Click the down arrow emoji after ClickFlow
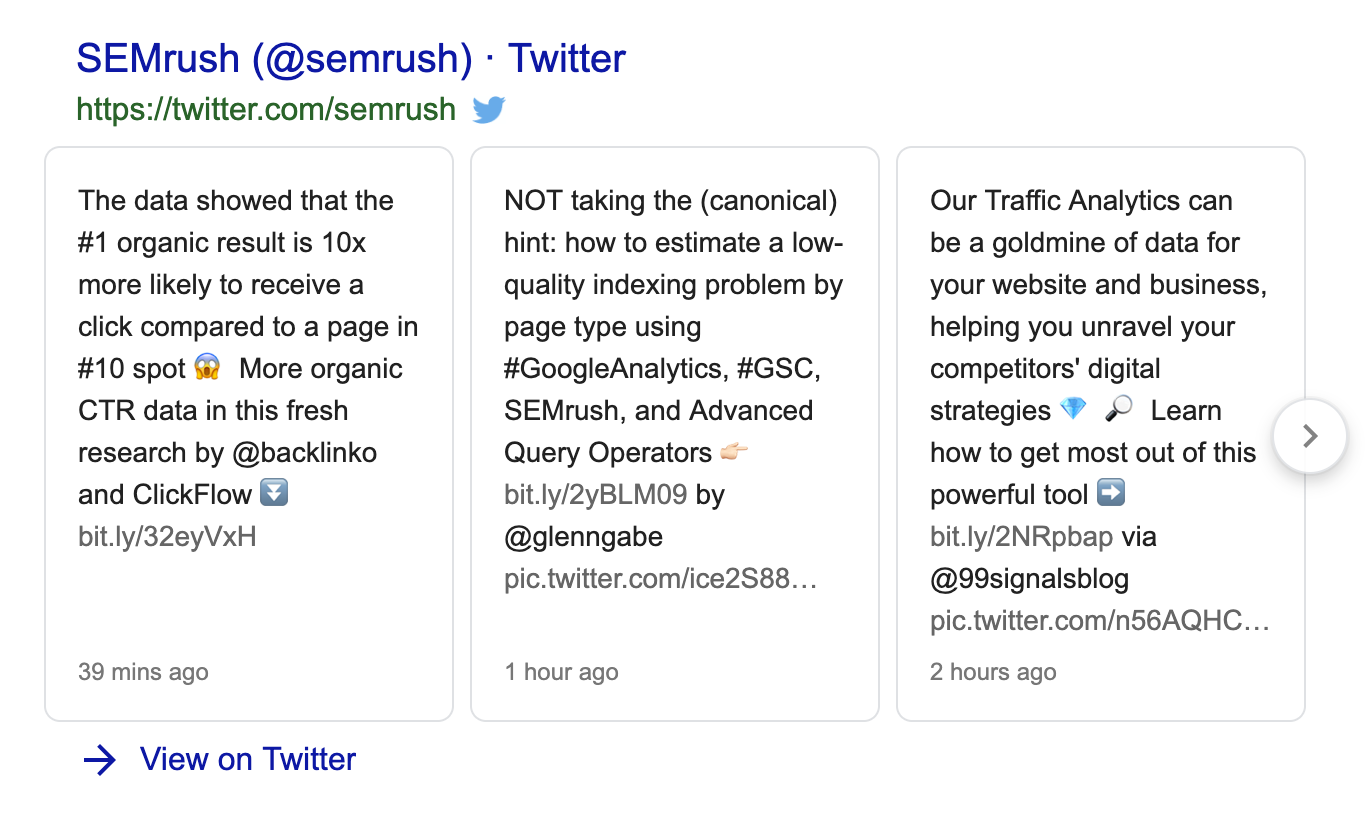The width and height of the screenshot is (1372, 828). click(273, 495)
